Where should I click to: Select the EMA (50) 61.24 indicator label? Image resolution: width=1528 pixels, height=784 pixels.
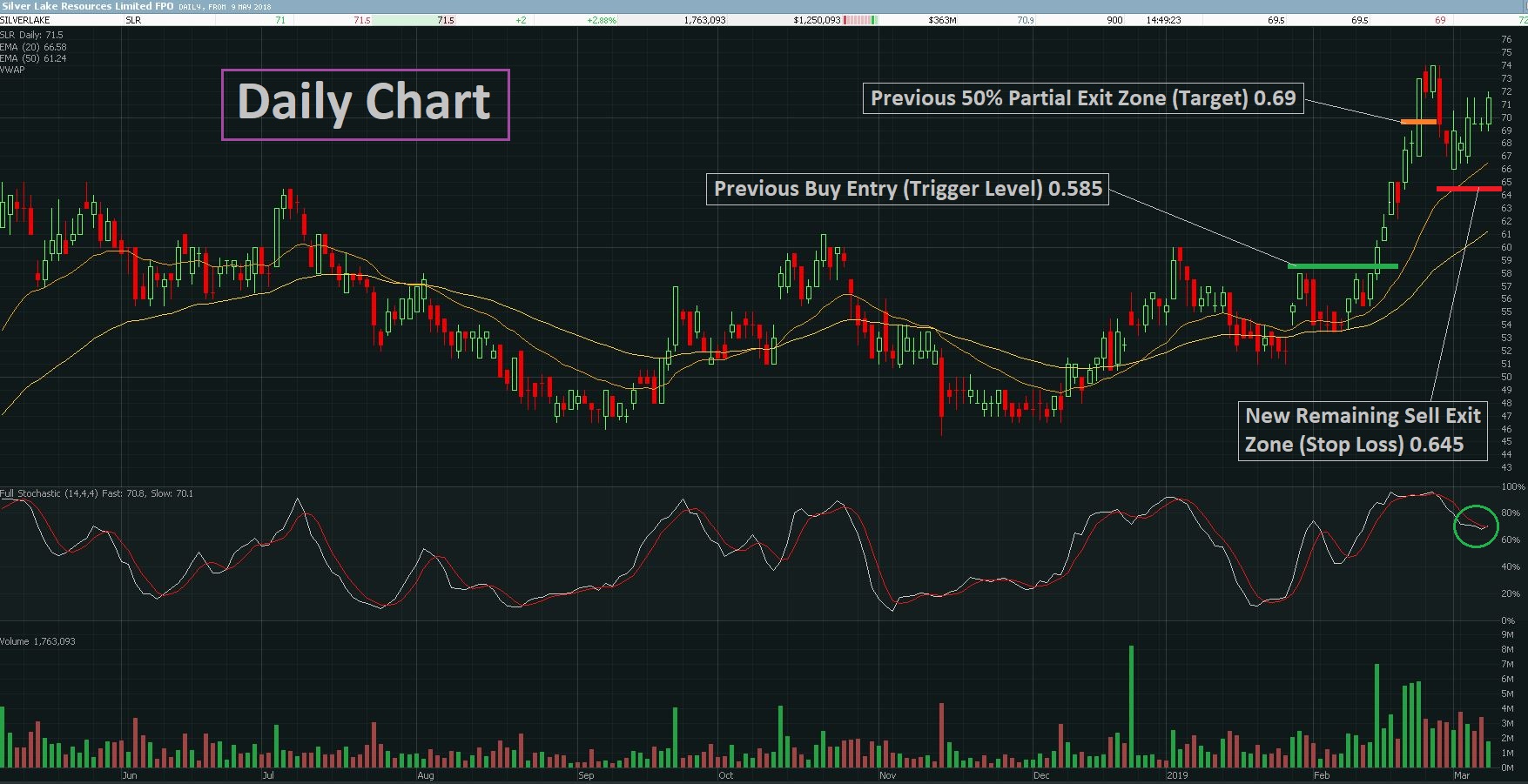[33, 58]
